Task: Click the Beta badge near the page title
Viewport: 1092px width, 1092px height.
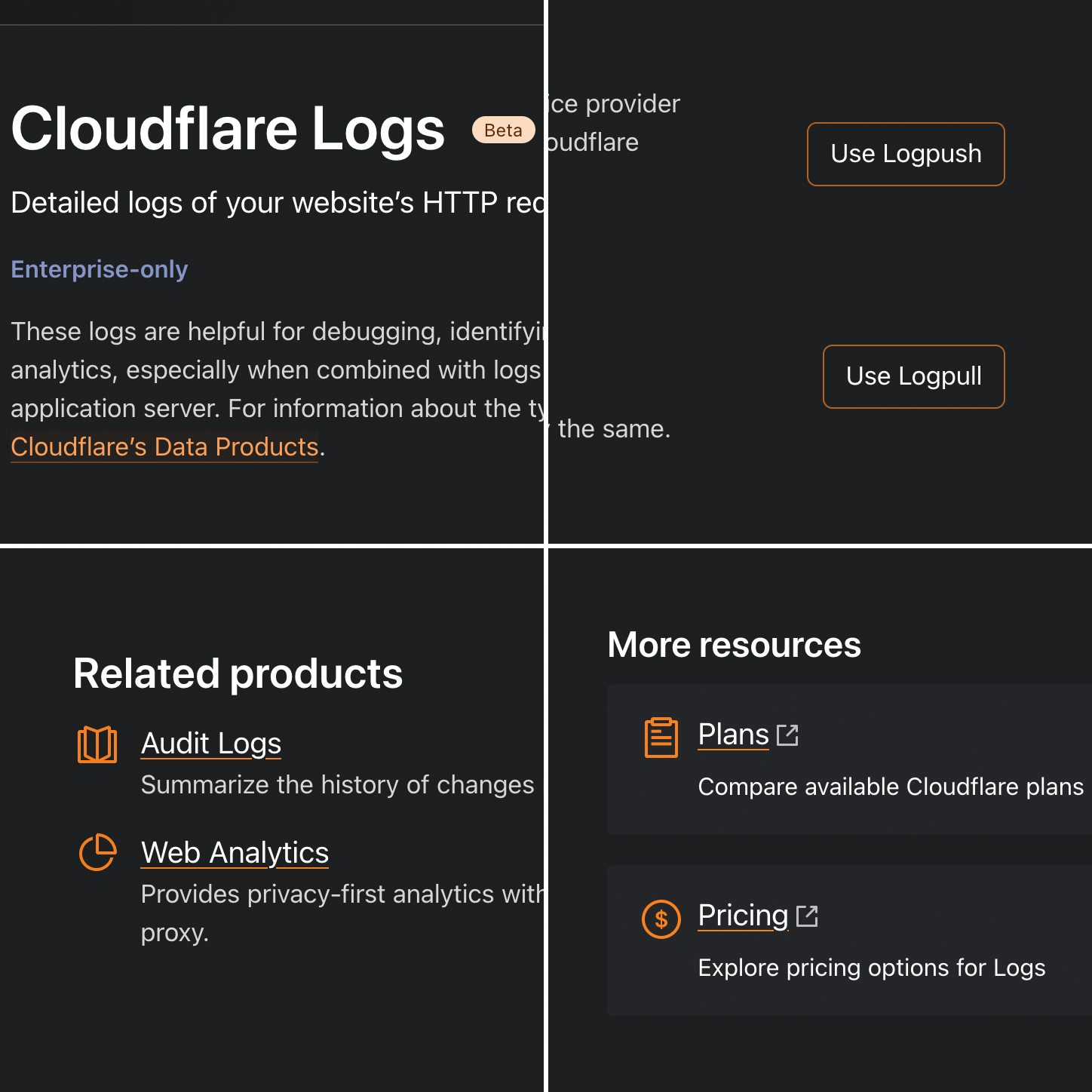Action: pos(503,130)
